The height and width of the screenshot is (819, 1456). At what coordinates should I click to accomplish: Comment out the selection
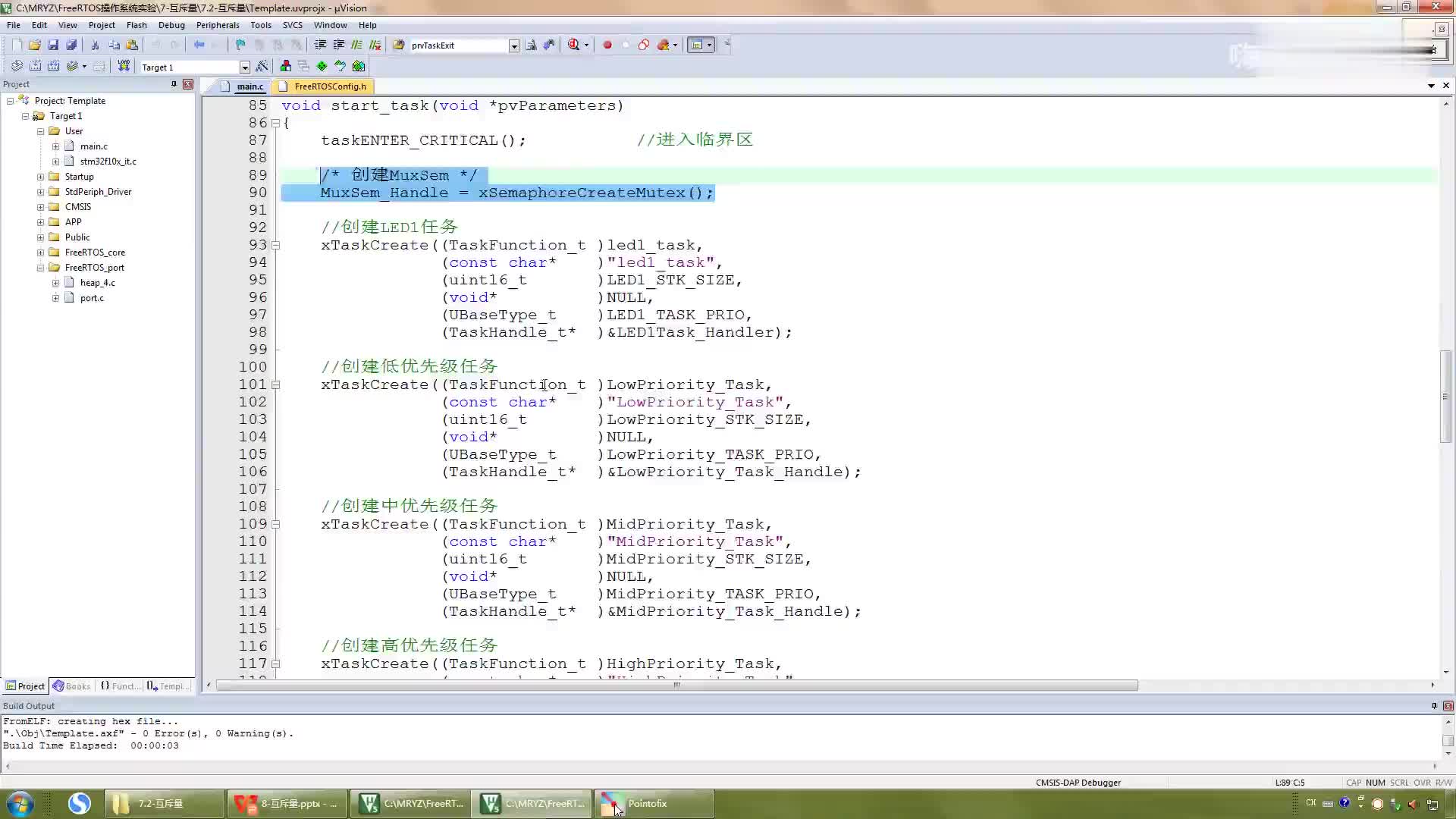coord(356,45)
